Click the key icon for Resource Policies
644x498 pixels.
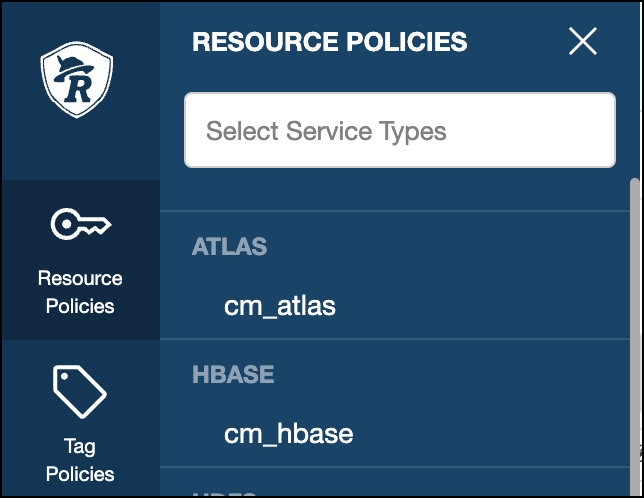pos(80,226)
